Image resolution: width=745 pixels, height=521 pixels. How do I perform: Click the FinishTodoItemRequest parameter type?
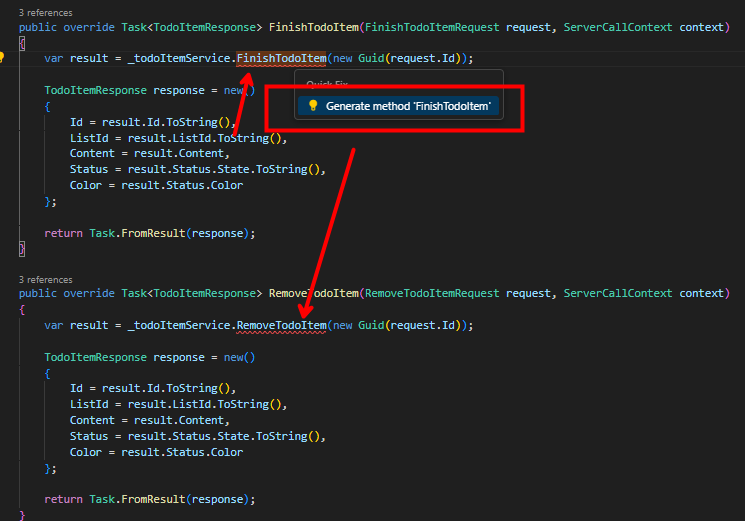[432, 27]
